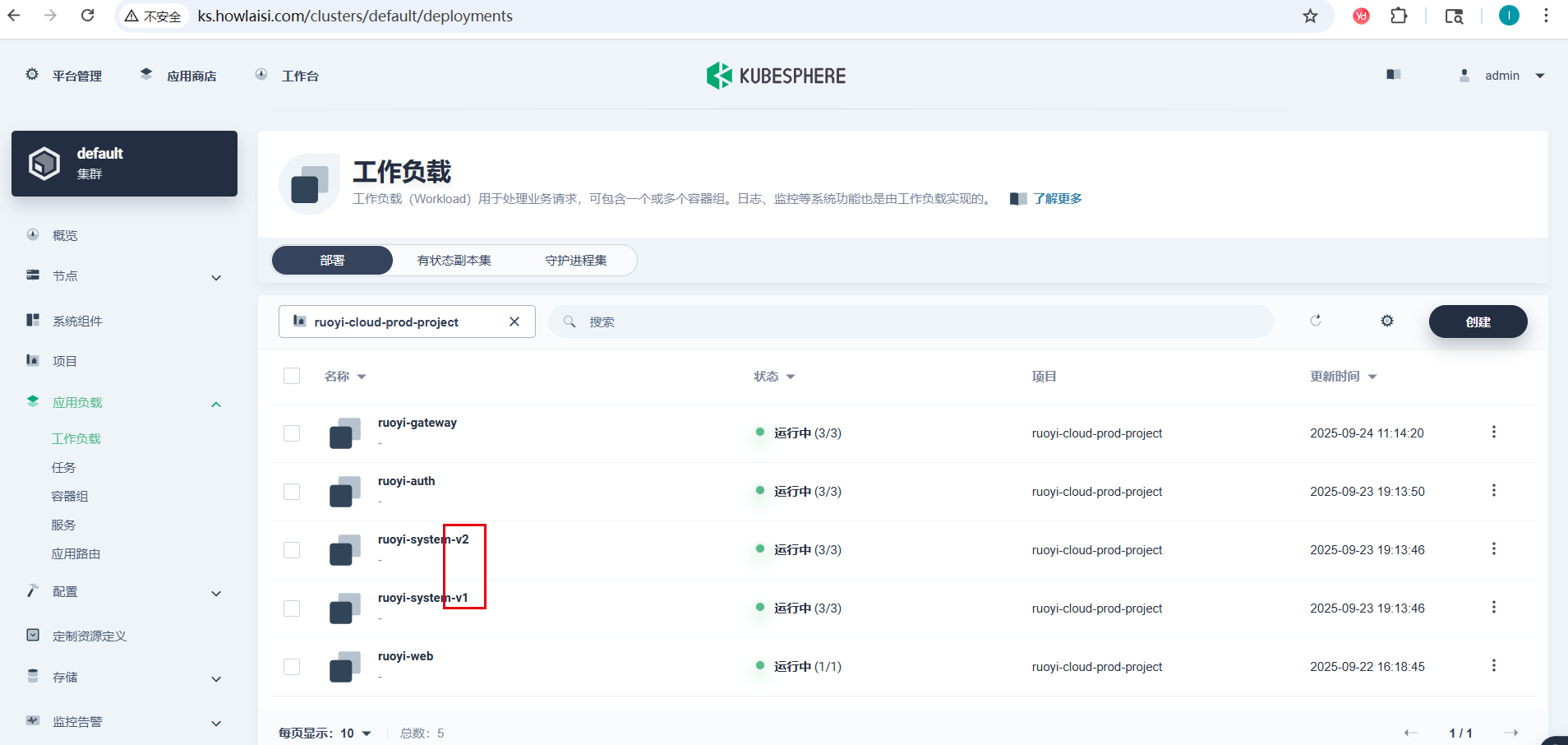The image size is (1568, 745).
Task: Select the ruoyi-system-v2 row checkbox
Action: [x=292, y=550]
